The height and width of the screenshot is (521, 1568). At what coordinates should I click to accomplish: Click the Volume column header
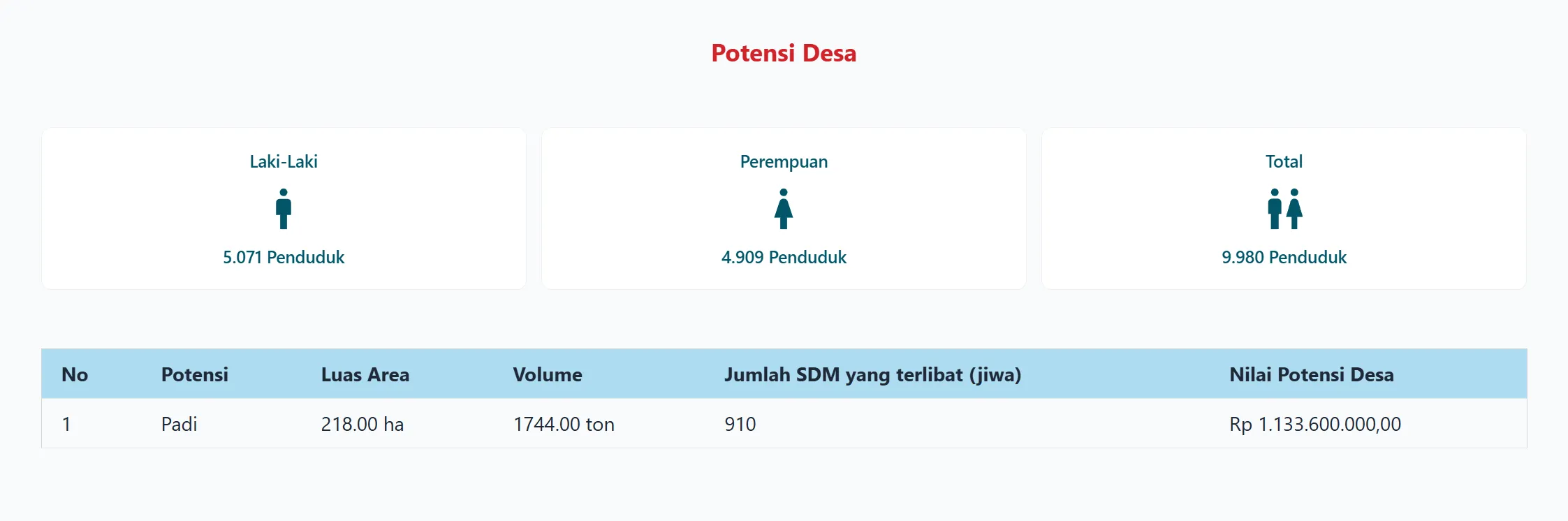(548, 374)
